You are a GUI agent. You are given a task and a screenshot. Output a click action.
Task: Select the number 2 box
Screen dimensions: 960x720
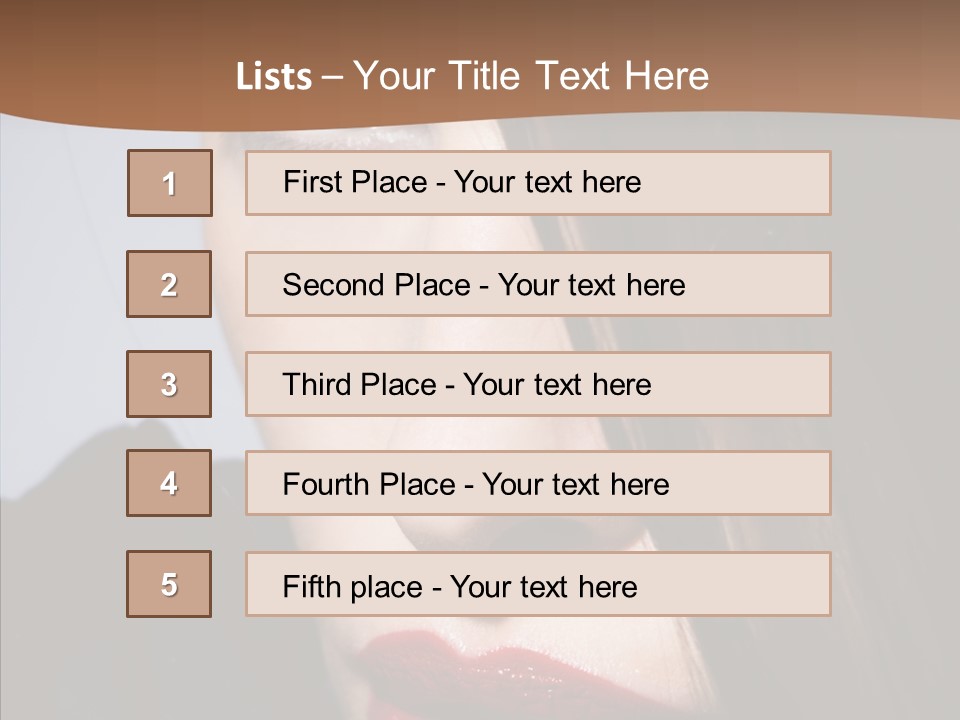[x=169, y=284]
